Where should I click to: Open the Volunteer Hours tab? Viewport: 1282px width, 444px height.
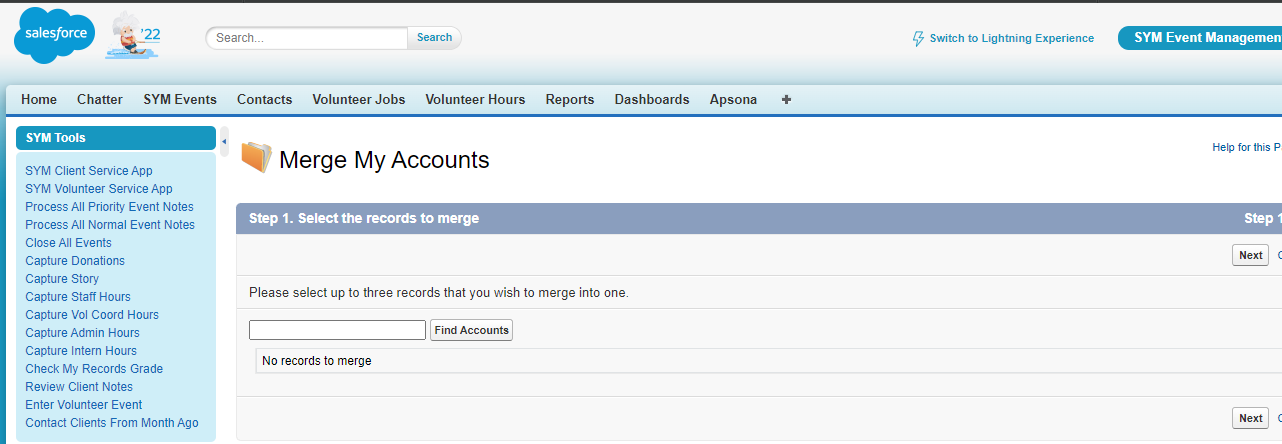(475, 99)
